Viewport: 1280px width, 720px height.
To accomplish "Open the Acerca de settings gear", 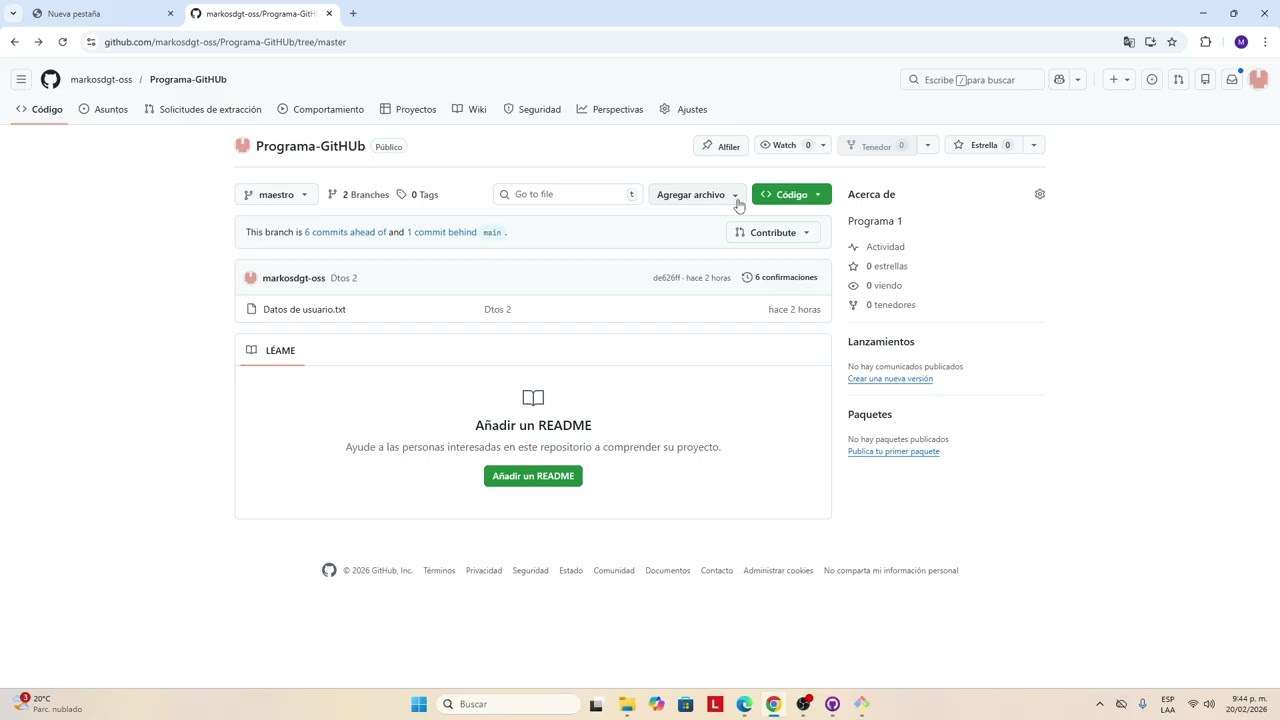I will [x=1039, y=194].
